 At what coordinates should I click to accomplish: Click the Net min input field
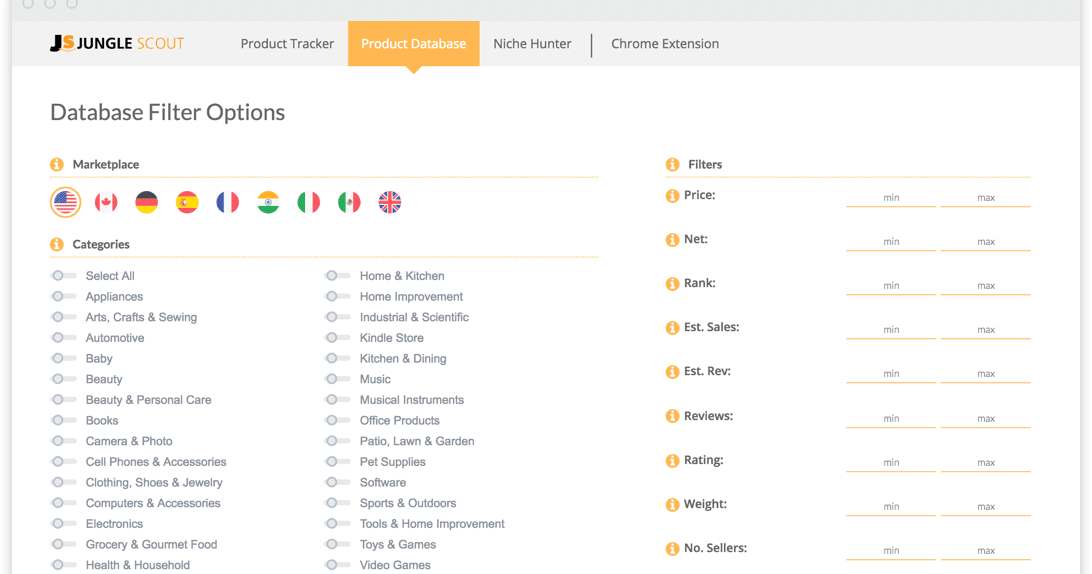point(891,242)
